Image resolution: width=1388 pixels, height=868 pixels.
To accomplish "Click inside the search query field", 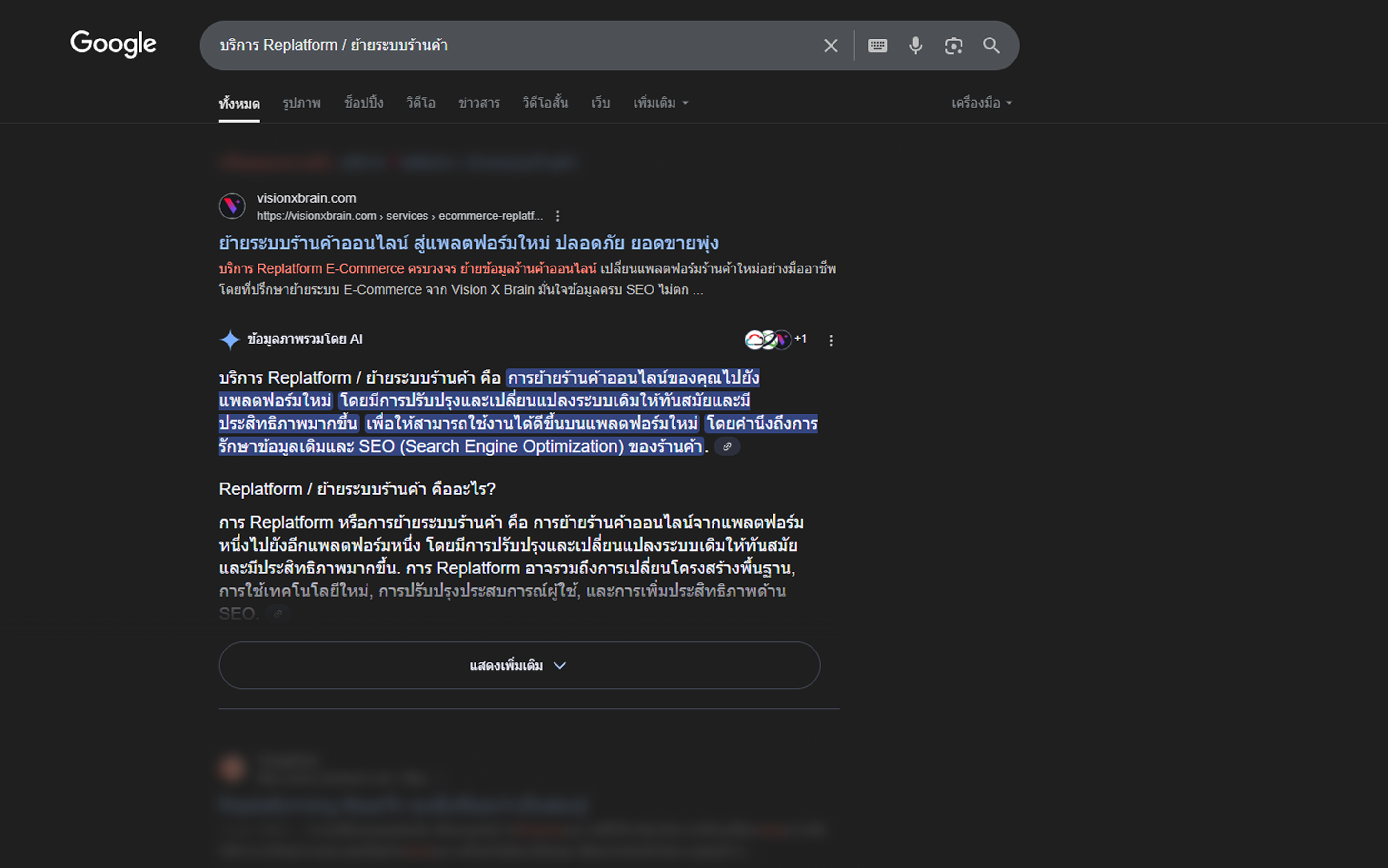I will click(x=511, y=45).
